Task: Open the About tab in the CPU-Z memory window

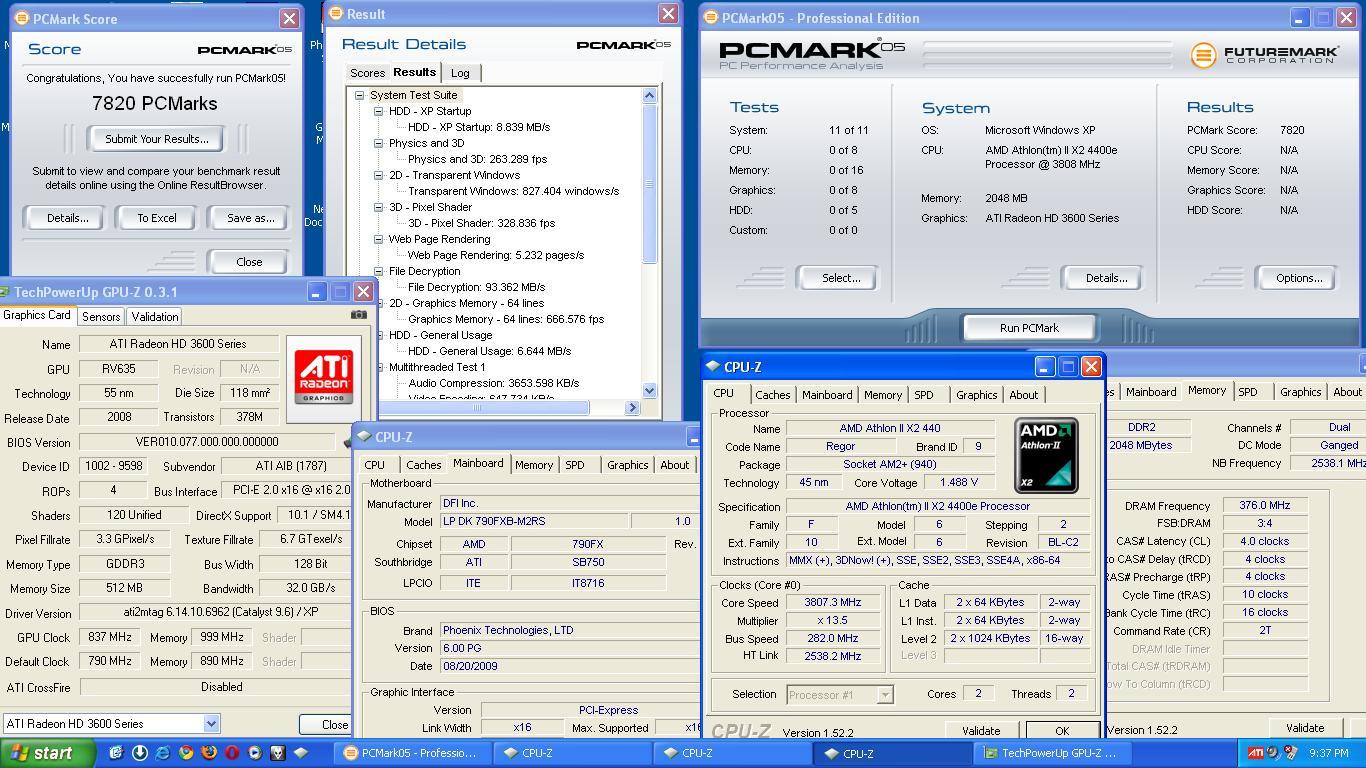Action: point(1347,392)
